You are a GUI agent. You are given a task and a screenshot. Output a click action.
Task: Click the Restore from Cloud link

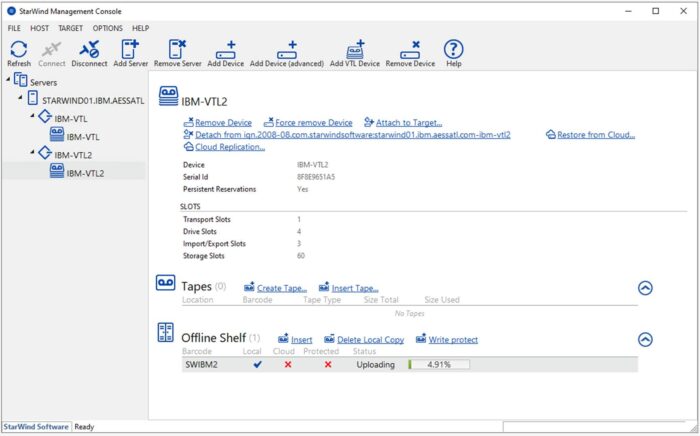coord(595,134)
